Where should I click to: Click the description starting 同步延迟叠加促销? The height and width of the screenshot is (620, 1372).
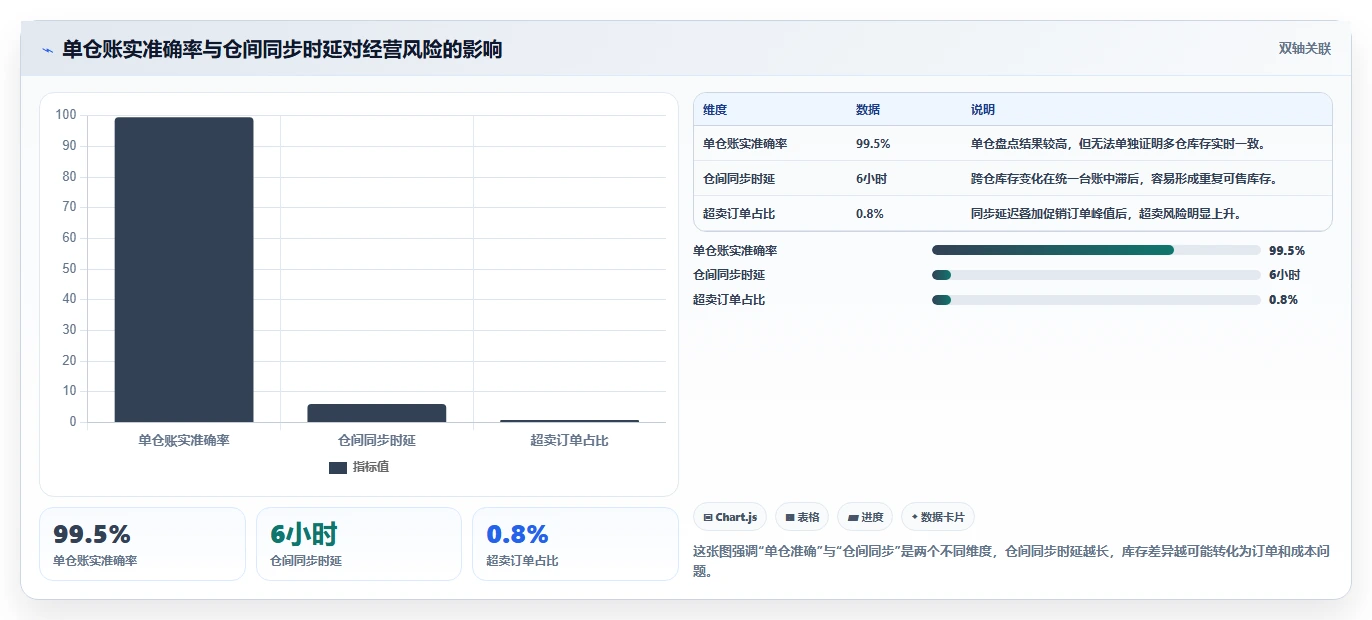(x=1106, y=214)
